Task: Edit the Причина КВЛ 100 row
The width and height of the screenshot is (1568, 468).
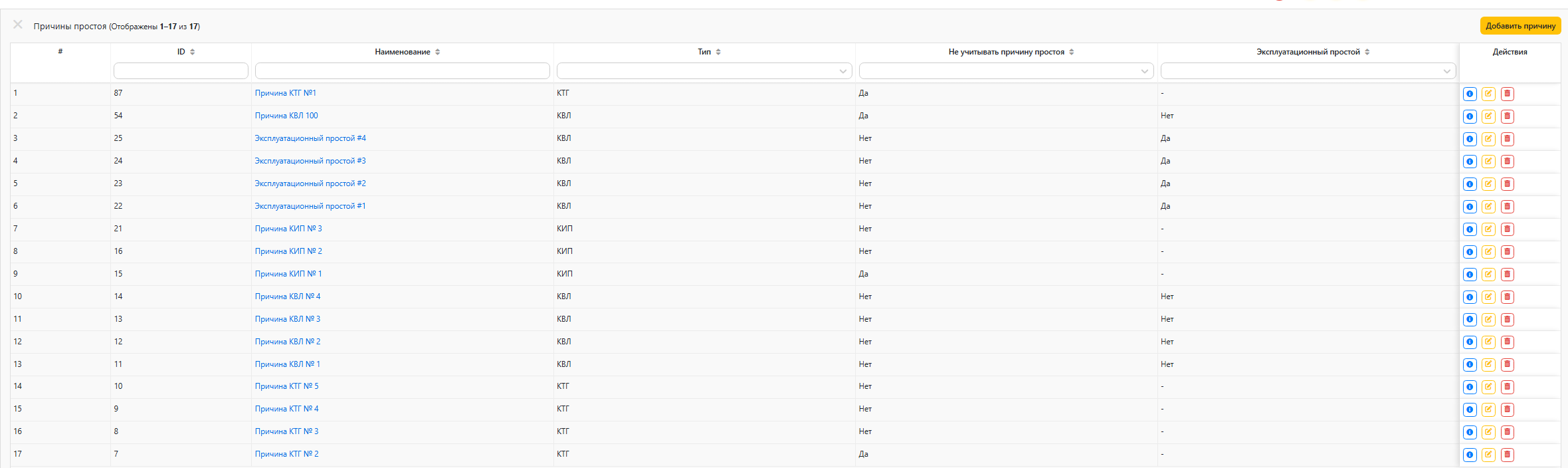Action: 1488,116
